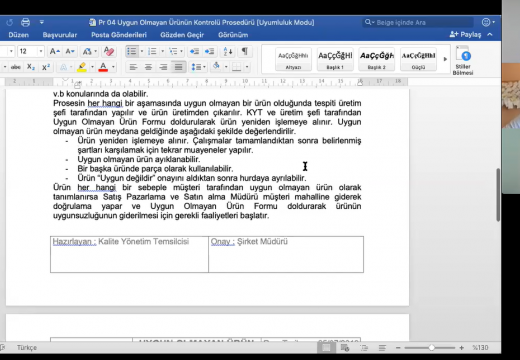Open the font color dropdown arrow
520x360 pixels.
point(113,67)
